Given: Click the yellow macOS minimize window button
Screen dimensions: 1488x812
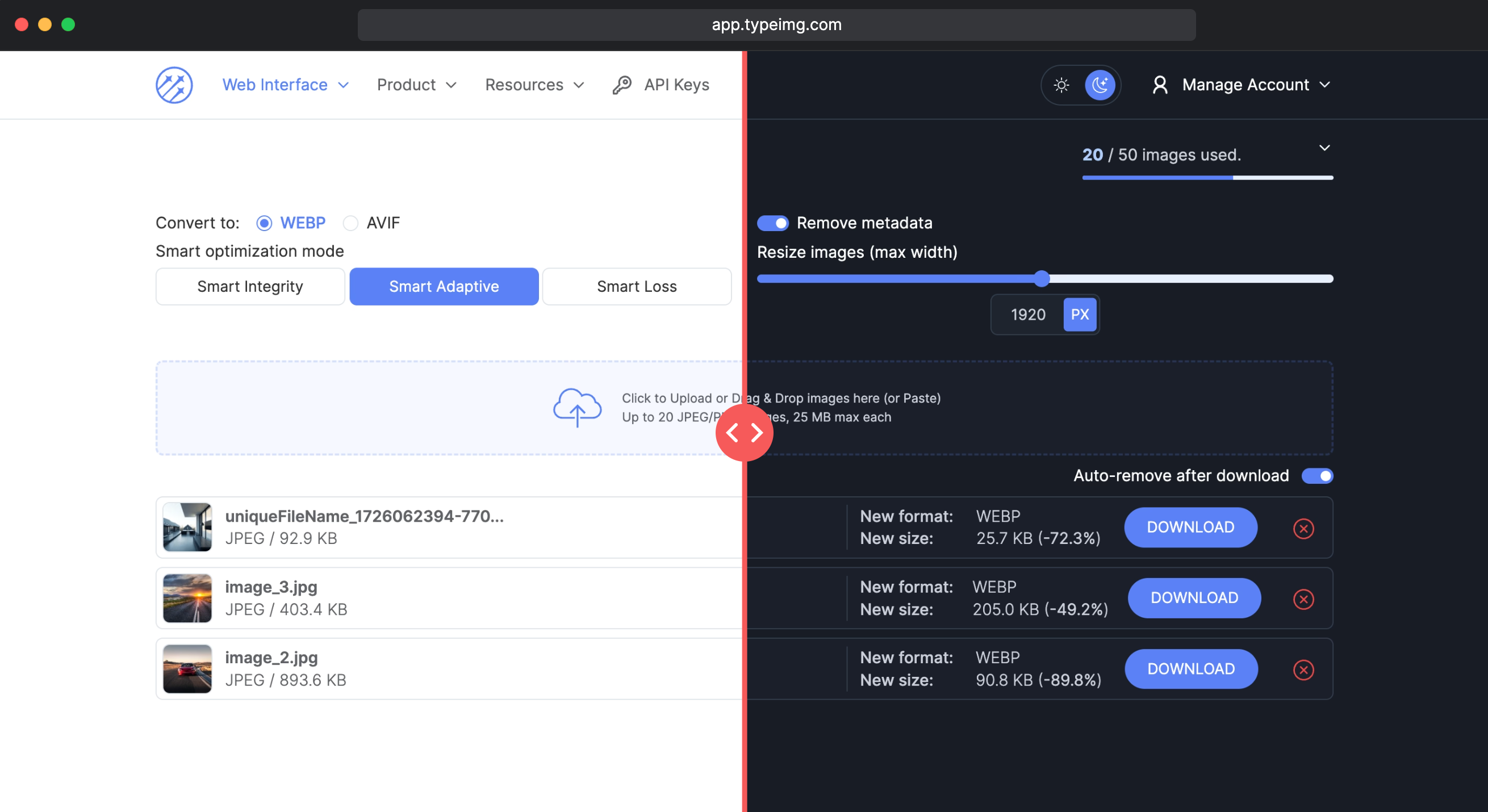Looking at the screenshot, I should [x=44, y=24].
